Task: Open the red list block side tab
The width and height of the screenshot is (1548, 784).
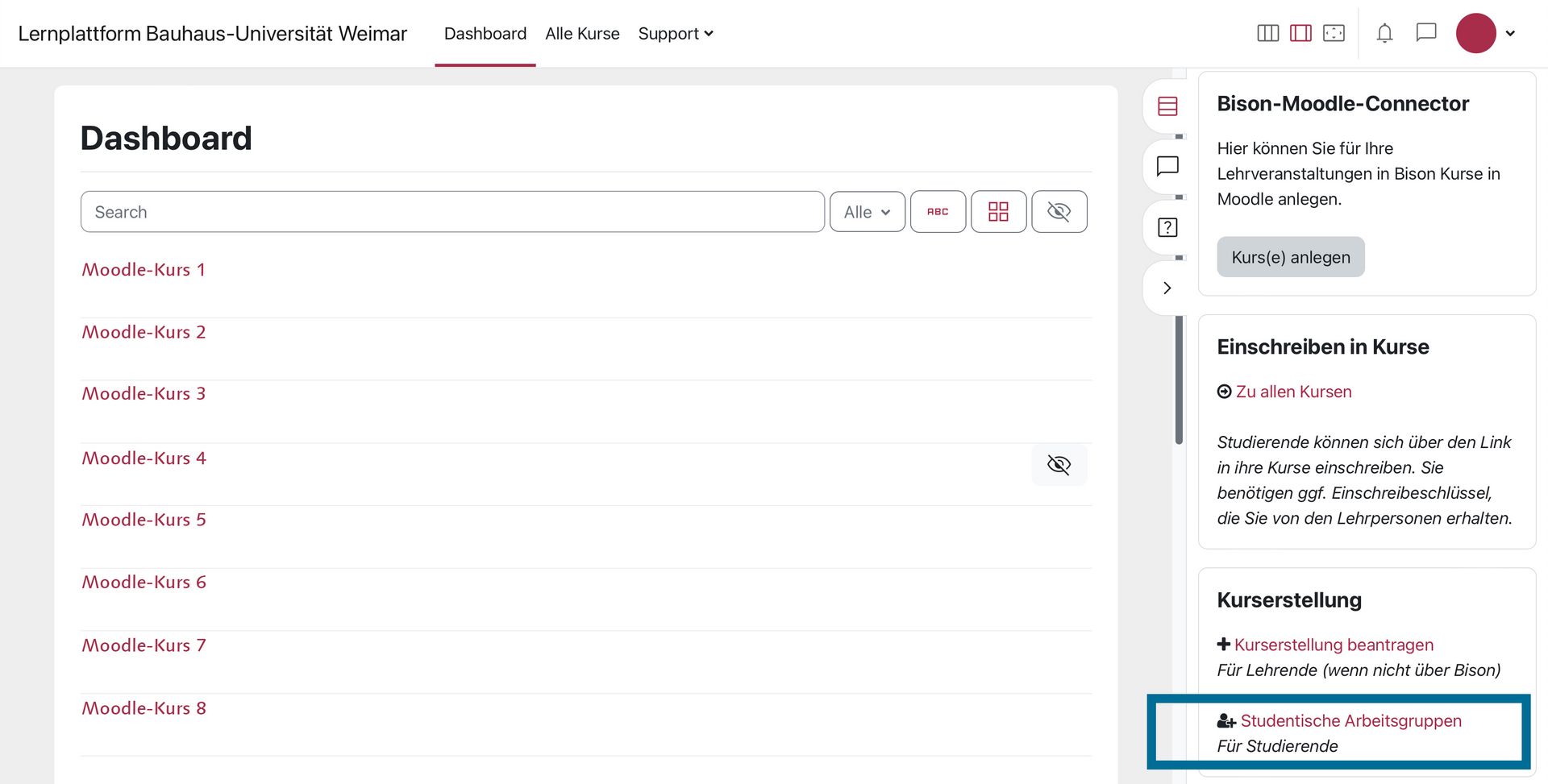Action: pyautogui.click(x=1167, y=106)
